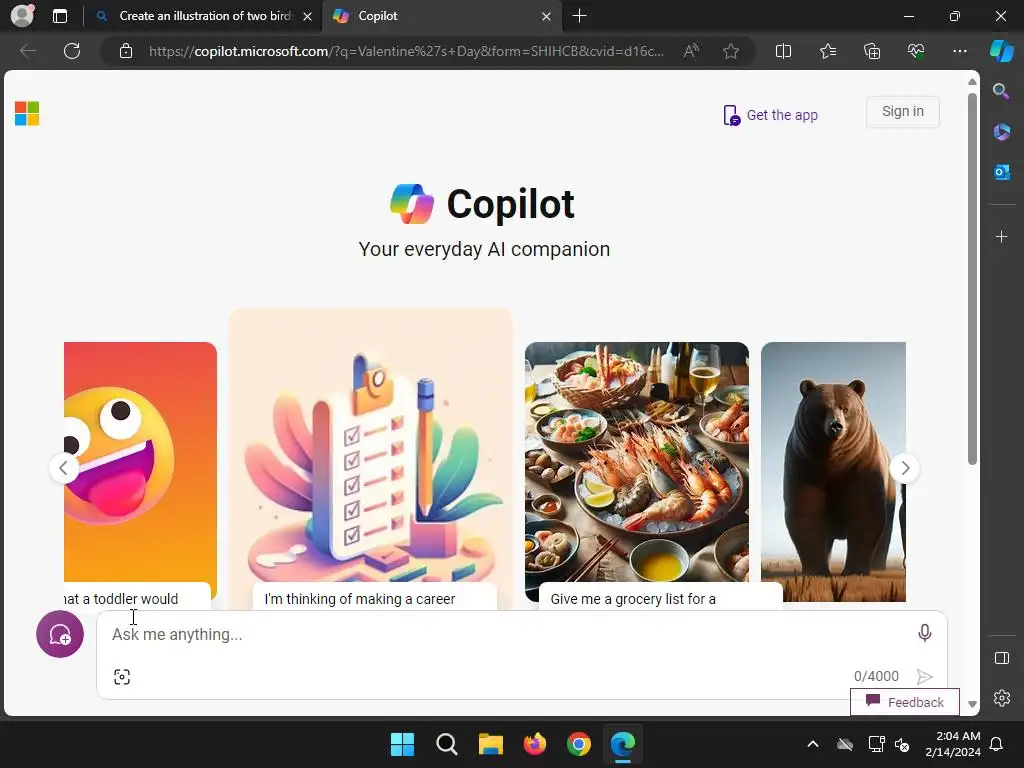1024x768 pixels.
Task: Open the notifications bell
Action: [x=997, y=744]
